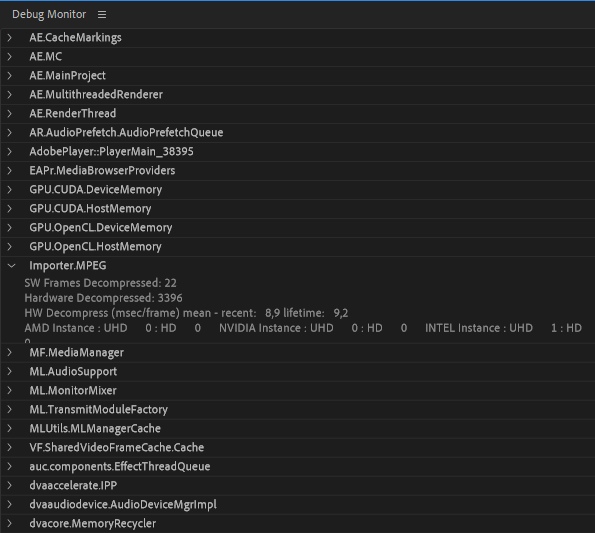Expand the auc.components.EffectThreadQueue chevron

(x=10, y=466)
